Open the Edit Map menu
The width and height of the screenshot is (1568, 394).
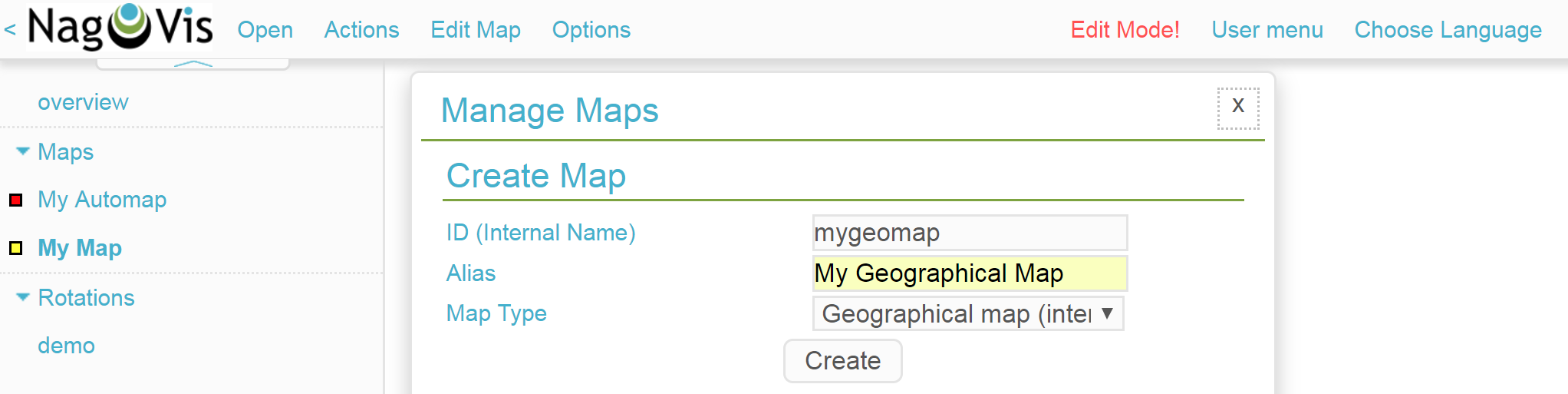point(476,30)
